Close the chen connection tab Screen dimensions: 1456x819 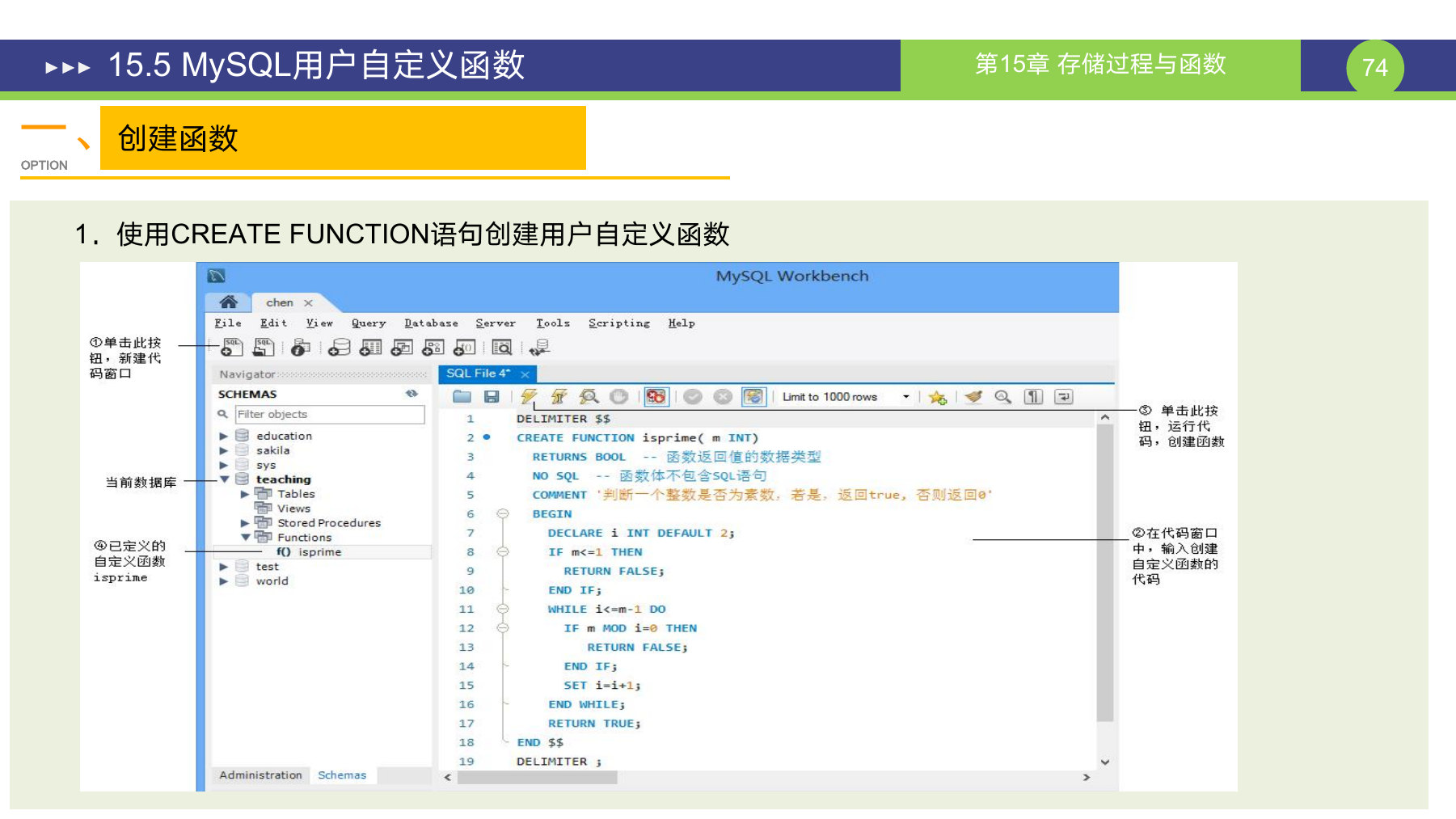click(308, 303)
